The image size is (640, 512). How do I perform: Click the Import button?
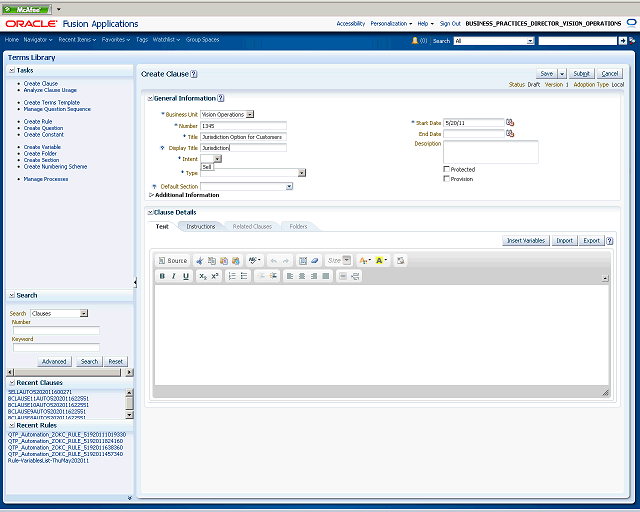(564, 241)
